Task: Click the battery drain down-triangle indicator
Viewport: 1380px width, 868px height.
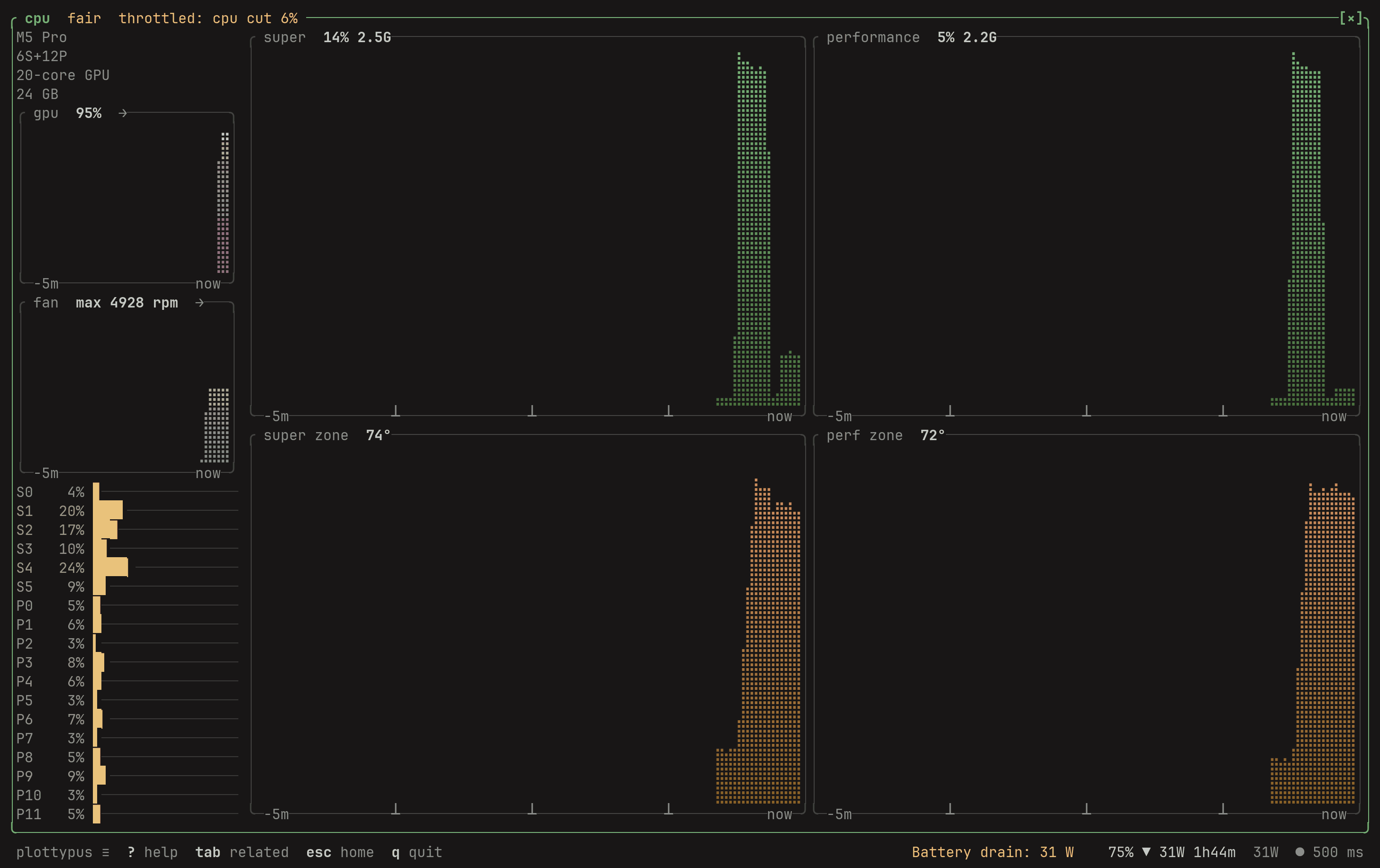Action: (1146, 852)
